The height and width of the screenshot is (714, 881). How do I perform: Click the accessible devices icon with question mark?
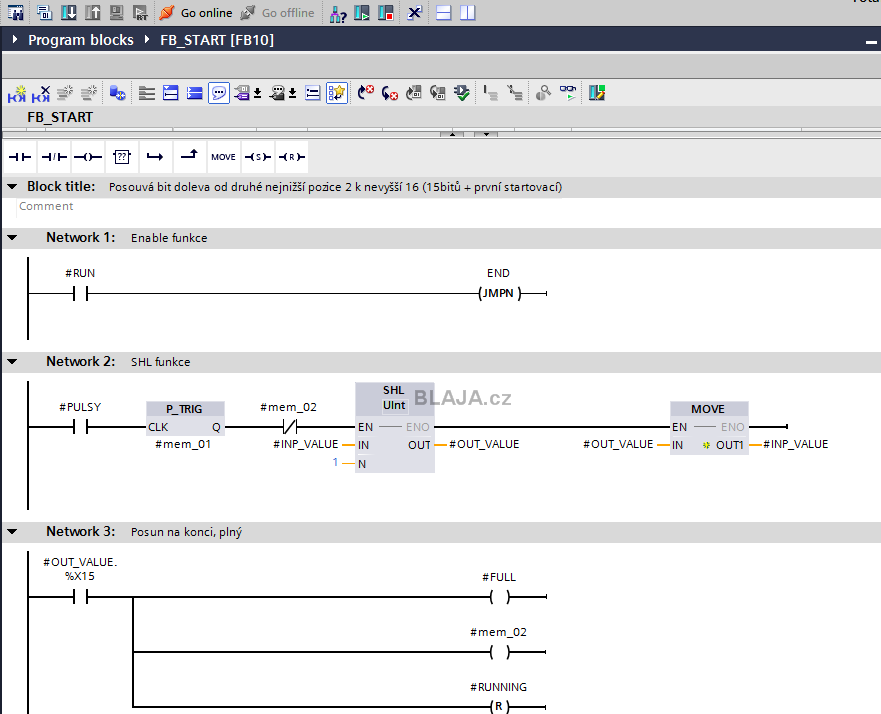tap(338, 13)
